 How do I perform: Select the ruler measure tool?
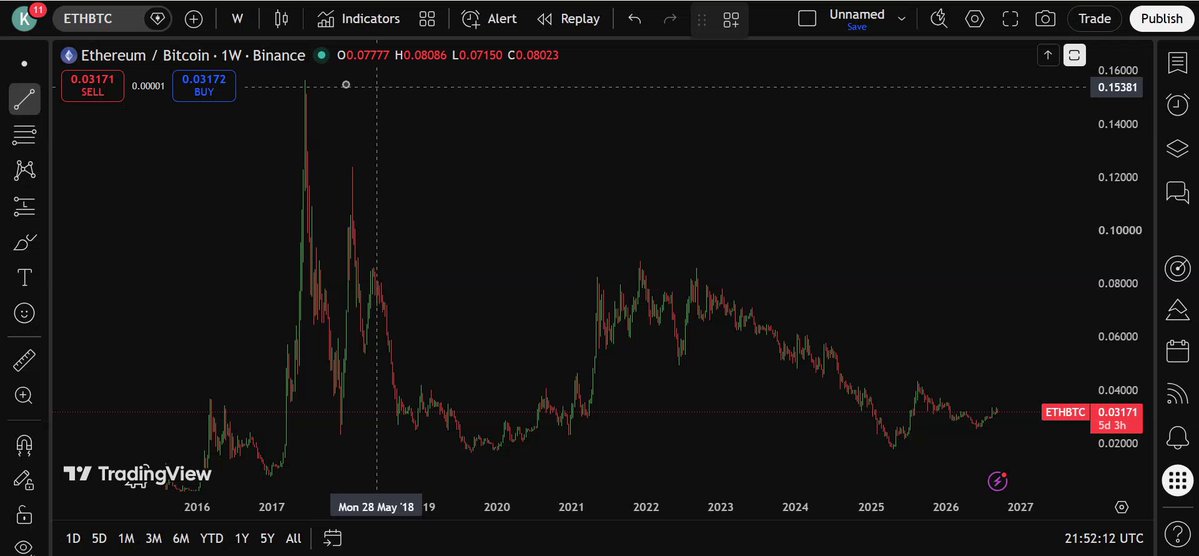point(24,359)
